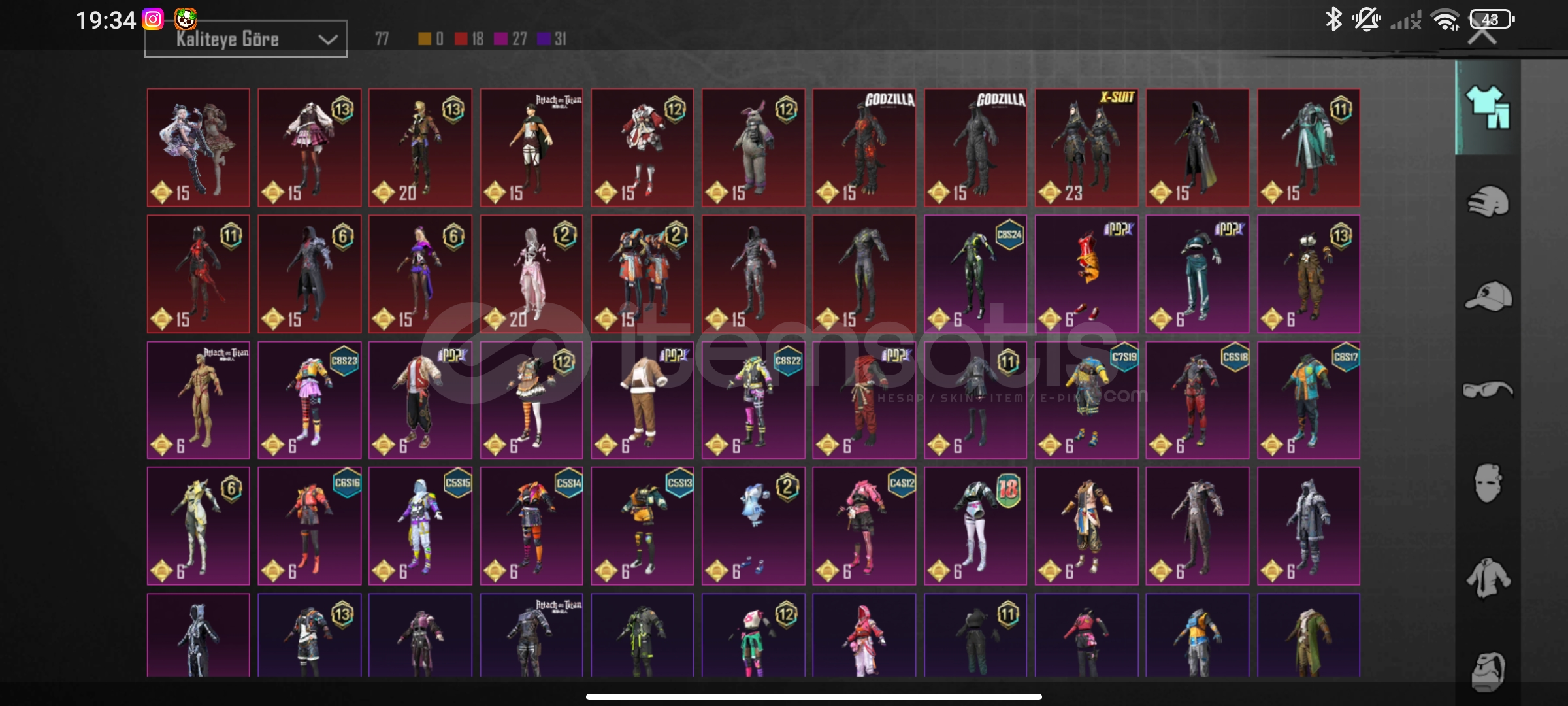
Task: Select the C5S15 outfit card
Action: point(420,526)
